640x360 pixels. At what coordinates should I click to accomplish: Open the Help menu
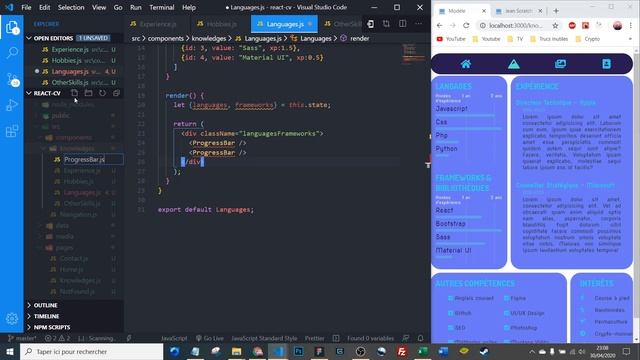point(189,7)
